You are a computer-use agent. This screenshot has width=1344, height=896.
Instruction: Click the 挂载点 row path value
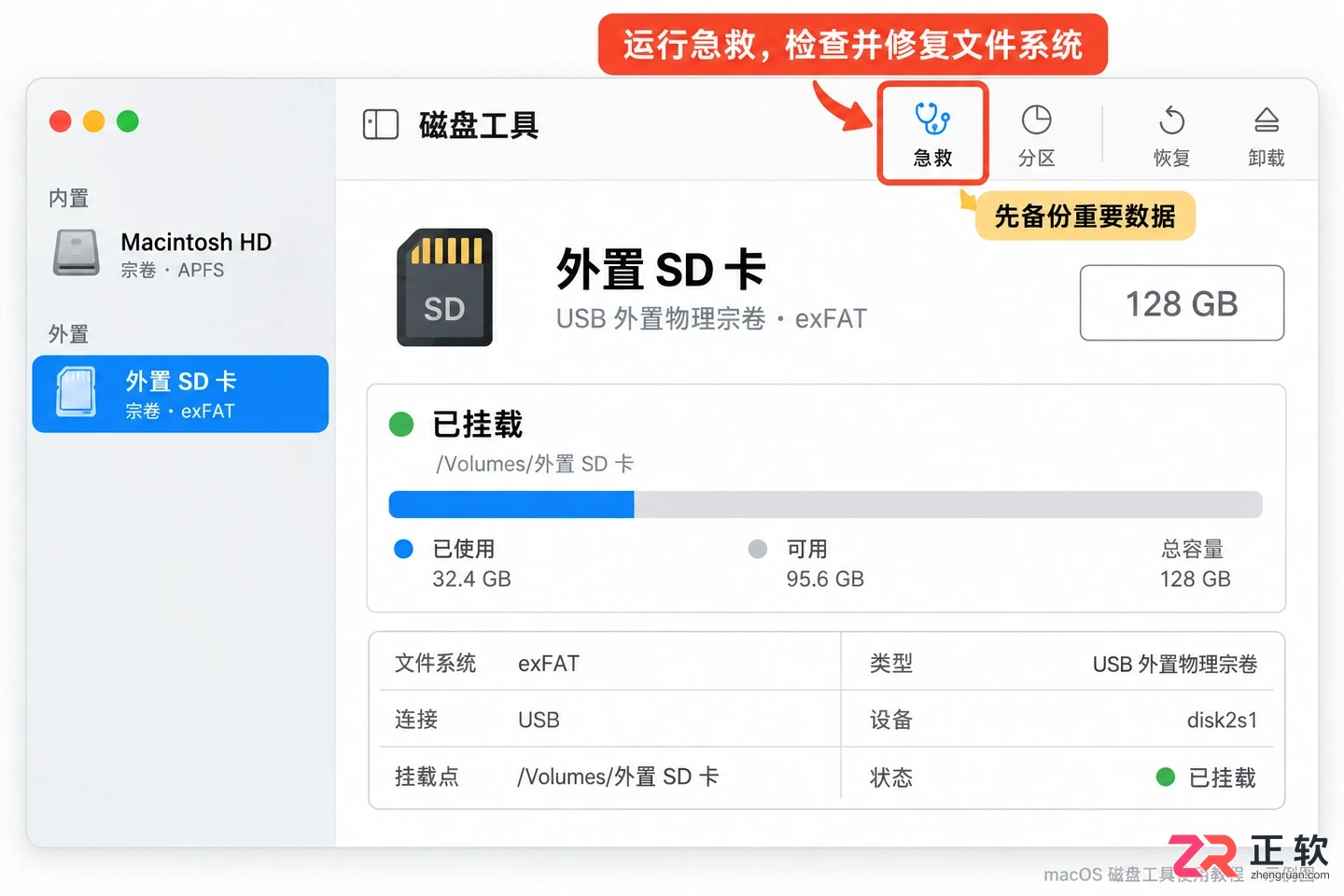pyautogui.click(x=618, y=777)
